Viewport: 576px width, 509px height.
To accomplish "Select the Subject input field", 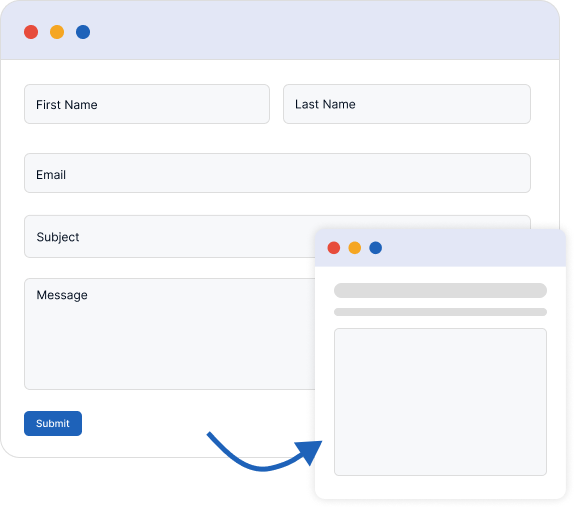I will [x=169, y=237].
